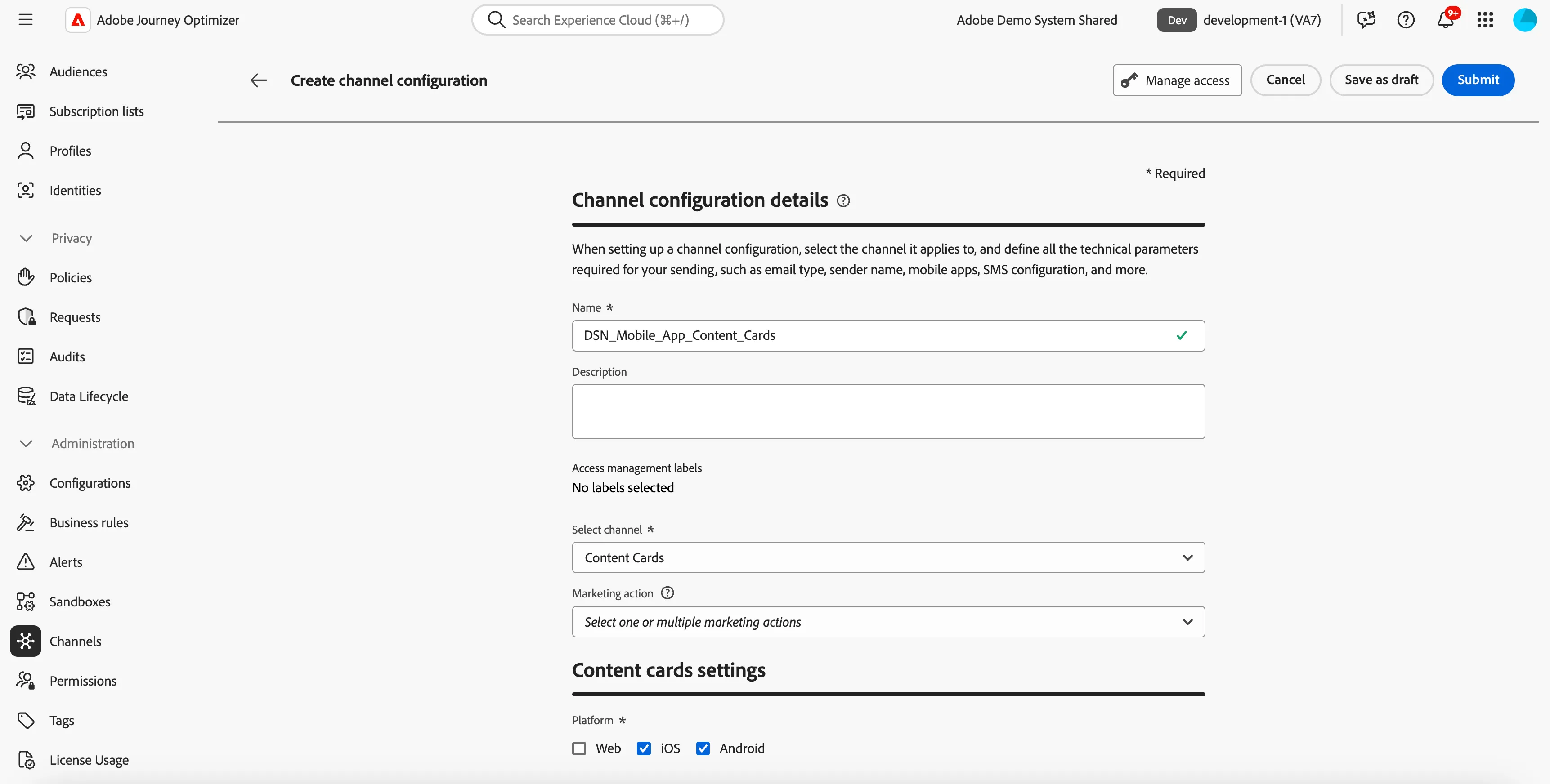Open the feedback chat icon
This screenshot has width=1550, height=784.
click(x=1366, y=20)
